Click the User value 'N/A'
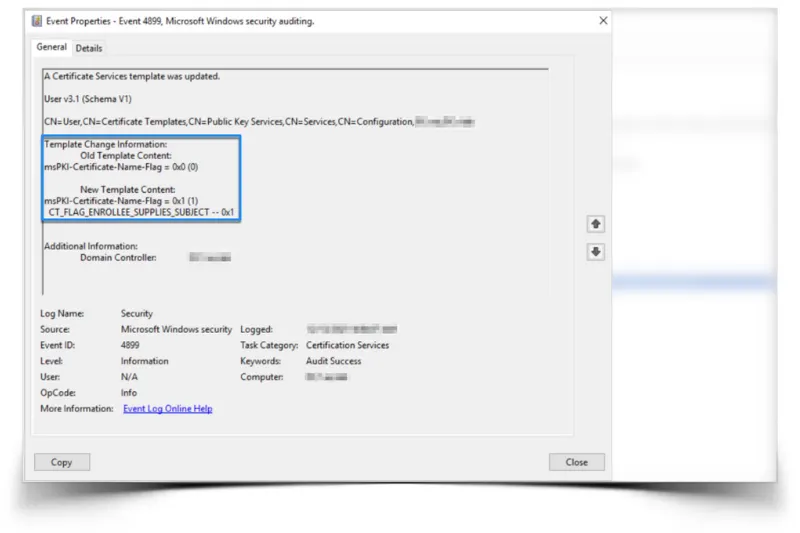The height and width of the screenshot is (533, 800). pyautogui.click(x=129, y=377)
